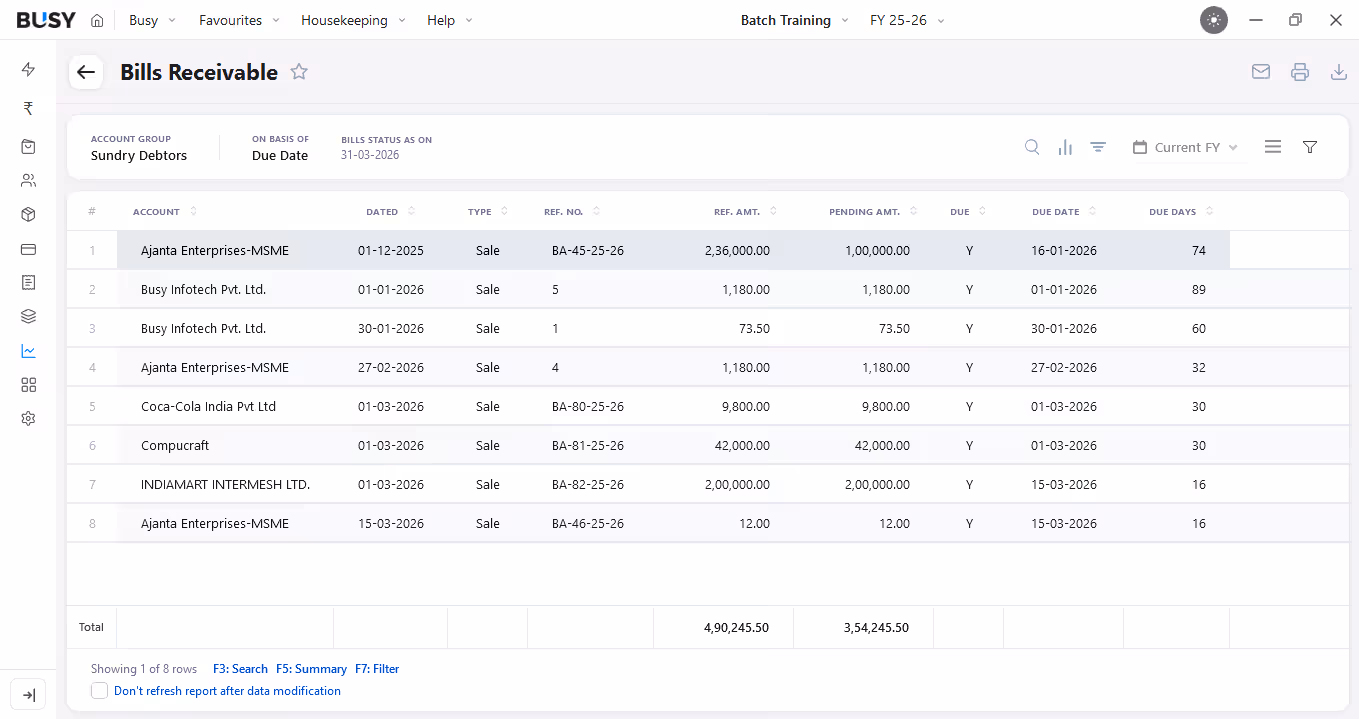Open the rupee accounts sidebar icon

[28, 108]
